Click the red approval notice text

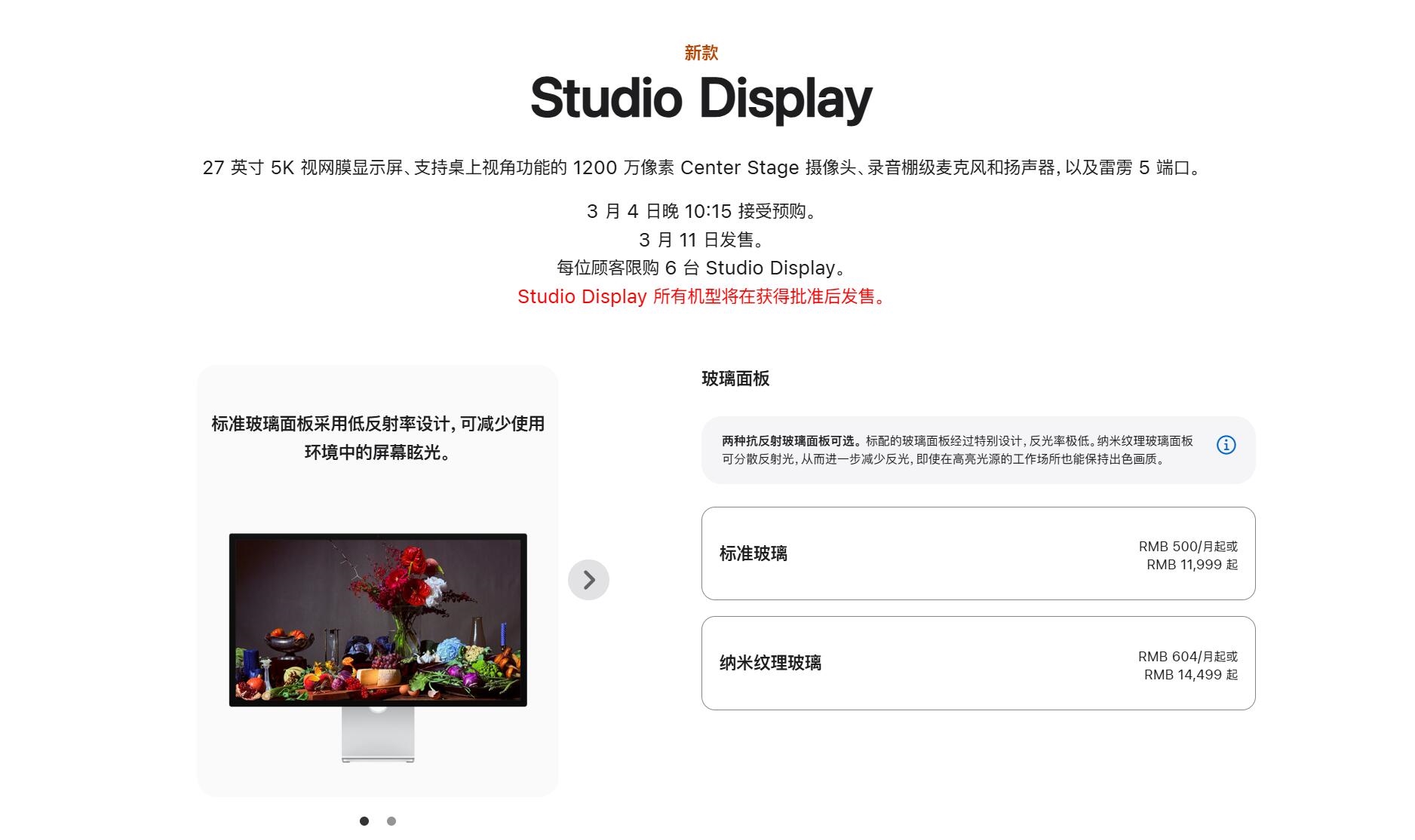point(701,297)
